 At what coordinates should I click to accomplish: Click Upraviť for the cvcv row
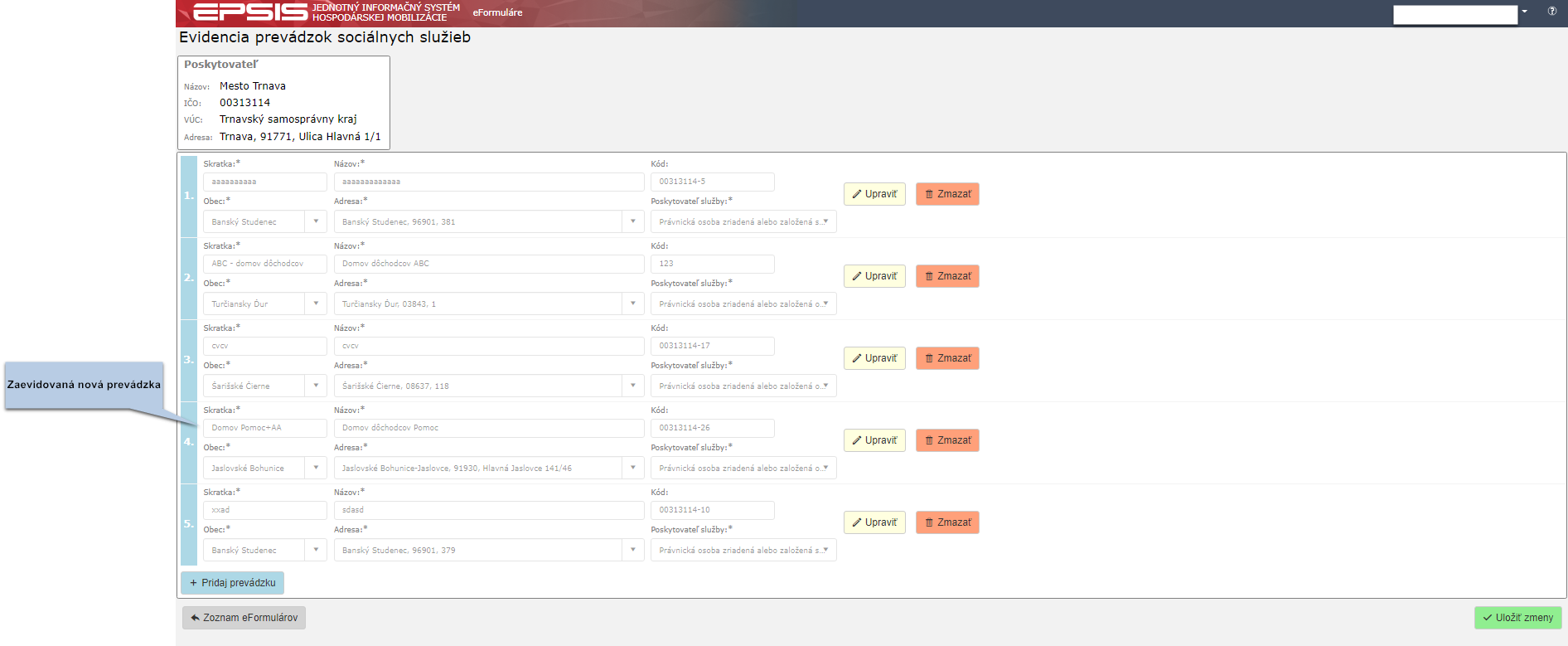[874, 358]
